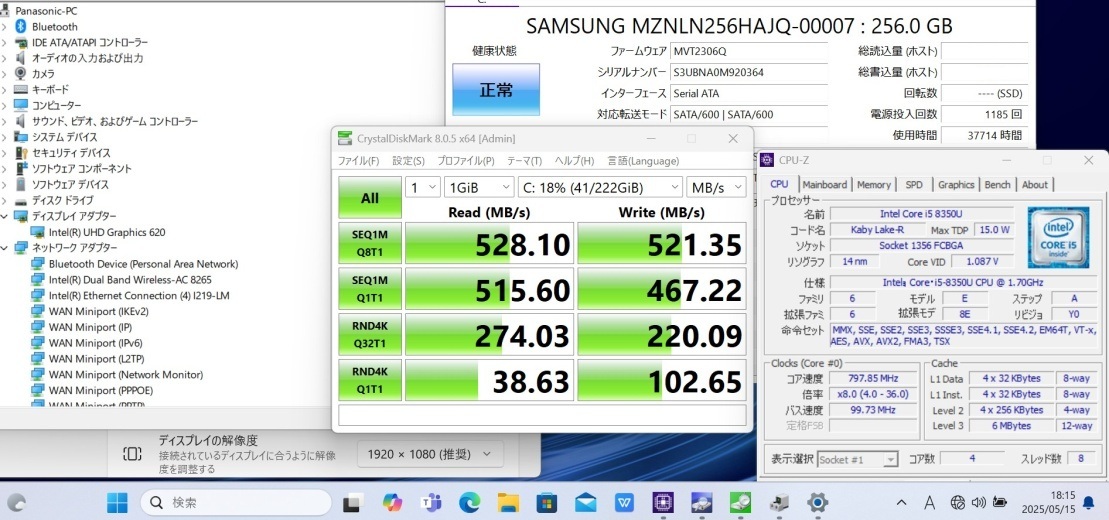Click the keyboard (キーボード) category icon
1109x520 pixels.
(x=21, y=89)
